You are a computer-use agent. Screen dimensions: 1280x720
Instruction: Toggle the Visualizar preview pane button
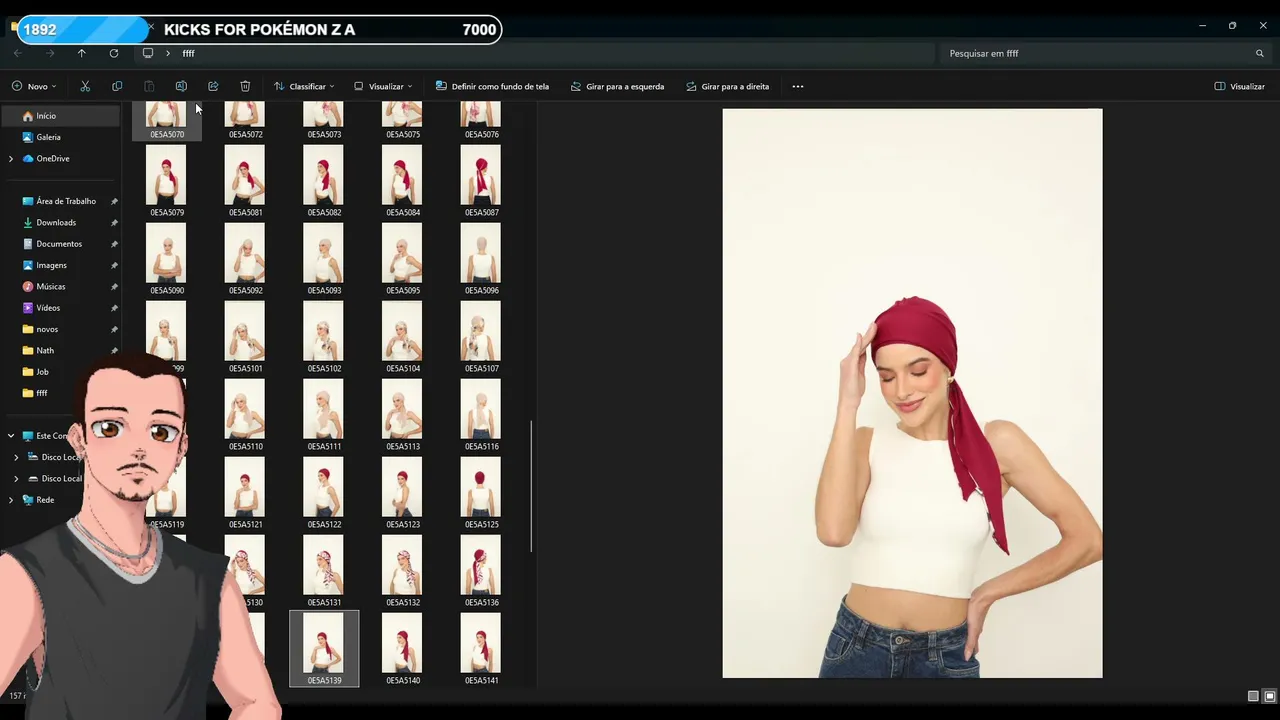(x=1240, y=86)
